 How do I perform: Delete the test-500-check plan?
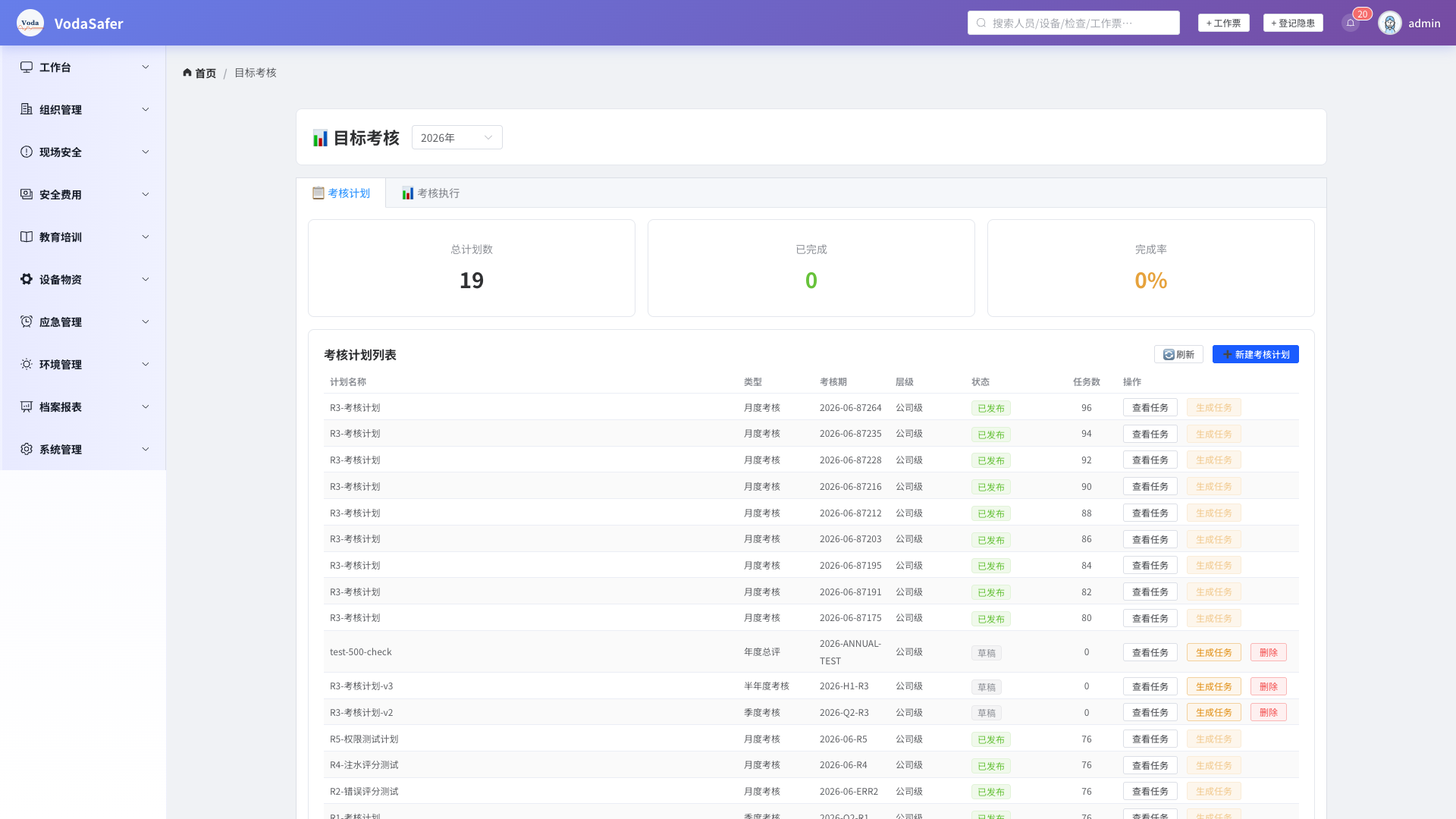(1269, 652)
